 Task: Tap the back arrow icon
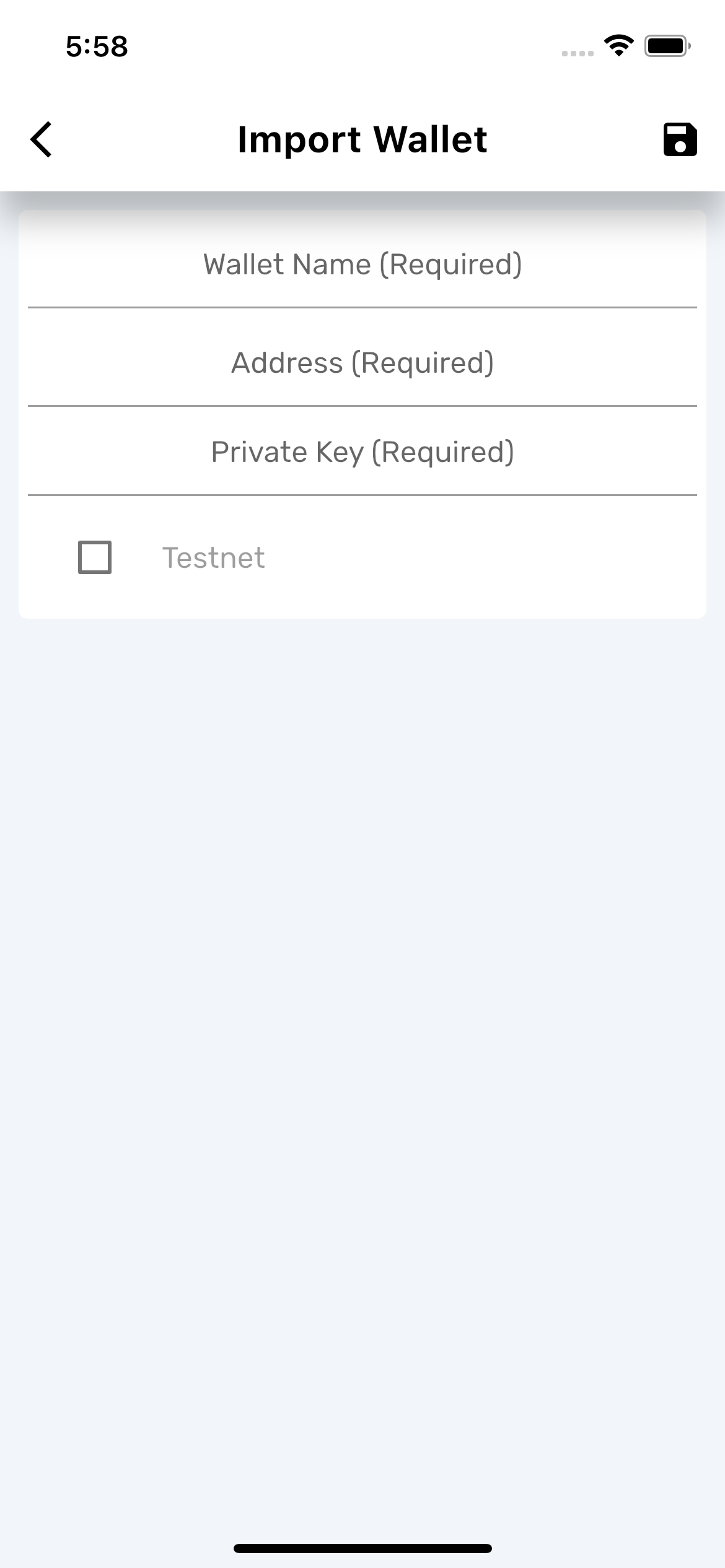[41, 139]
